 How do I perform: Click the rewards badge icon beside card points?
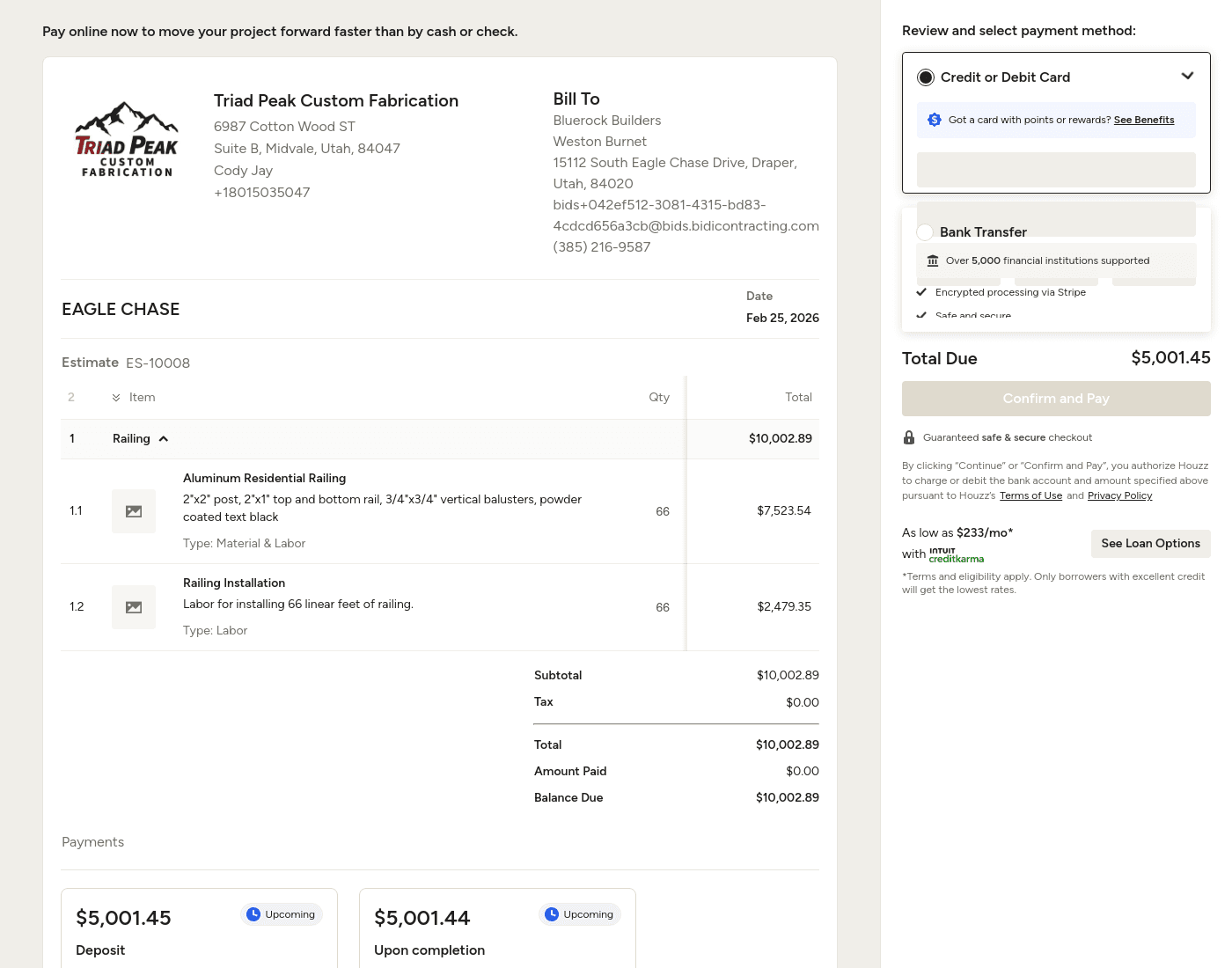(935, 120)
